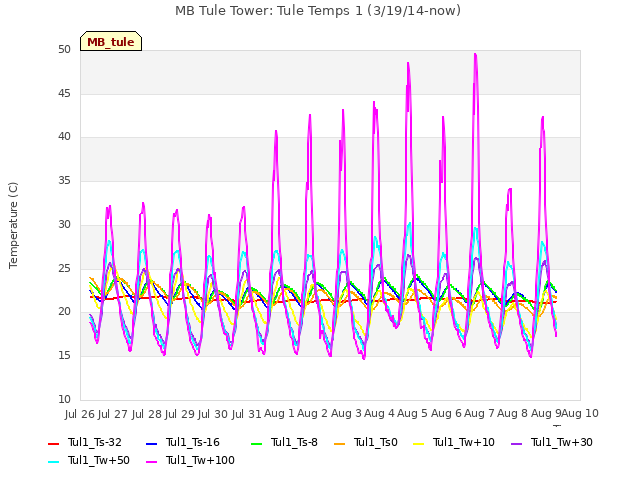The height and width of the screenshot is (480, 640).
Task: Select the Tul1_Tw+30 legend label
Action: click(x=562, y=442)
